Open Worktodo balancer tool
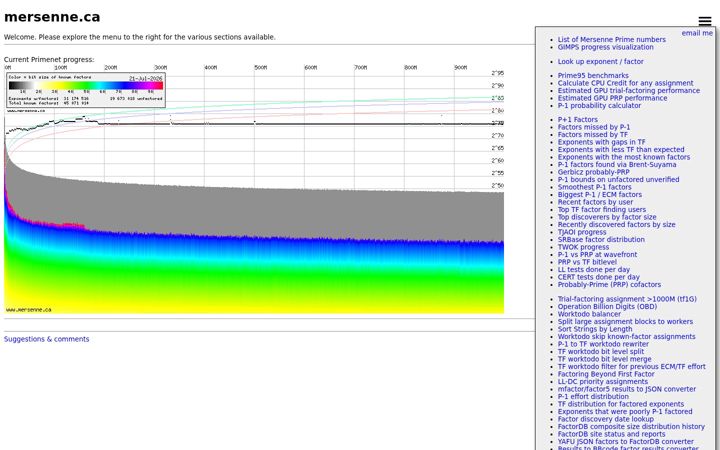 click(x=589, y=314)
